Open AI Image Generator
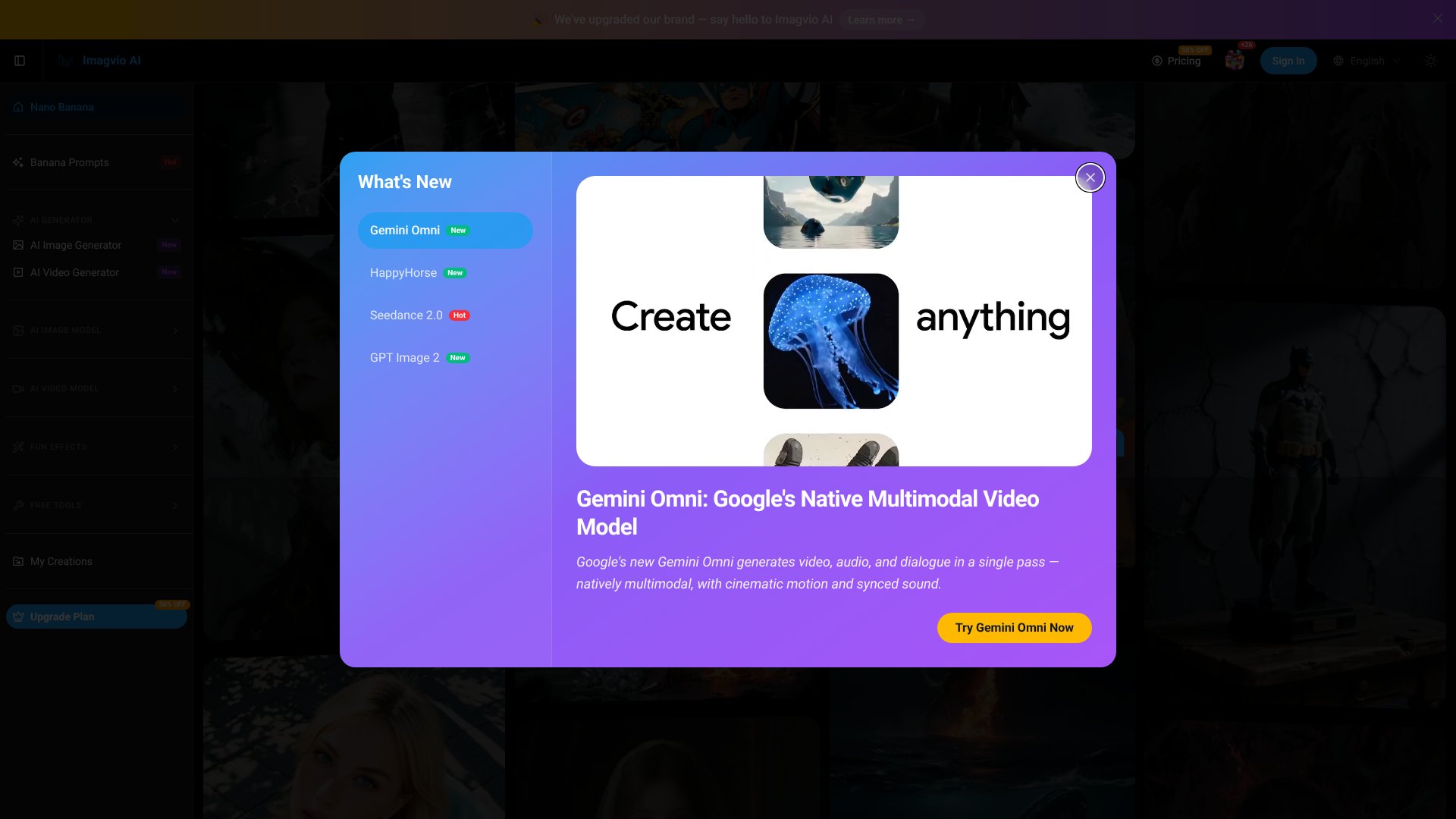Screen dimensions: 1456x819 coord(97,245)
